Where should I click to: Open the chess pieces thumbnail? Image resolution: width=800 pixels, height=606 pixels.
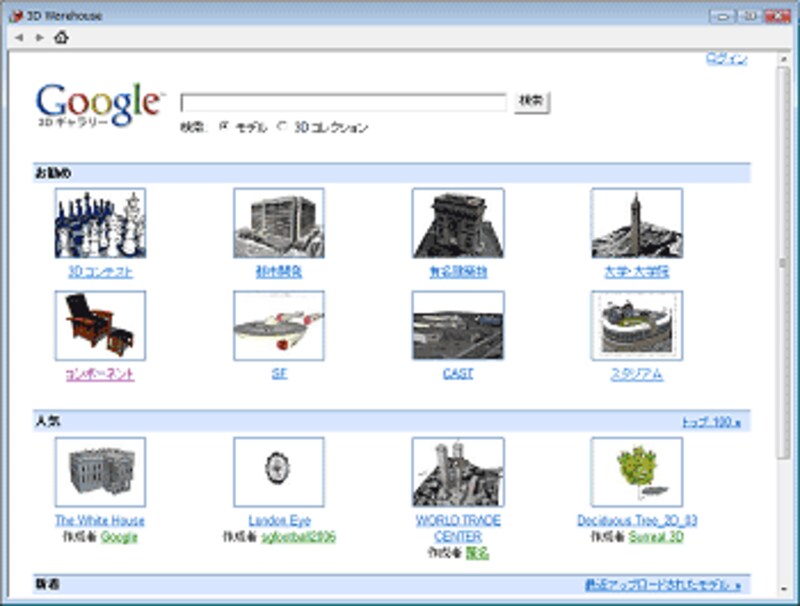click(x=101, y=223)
